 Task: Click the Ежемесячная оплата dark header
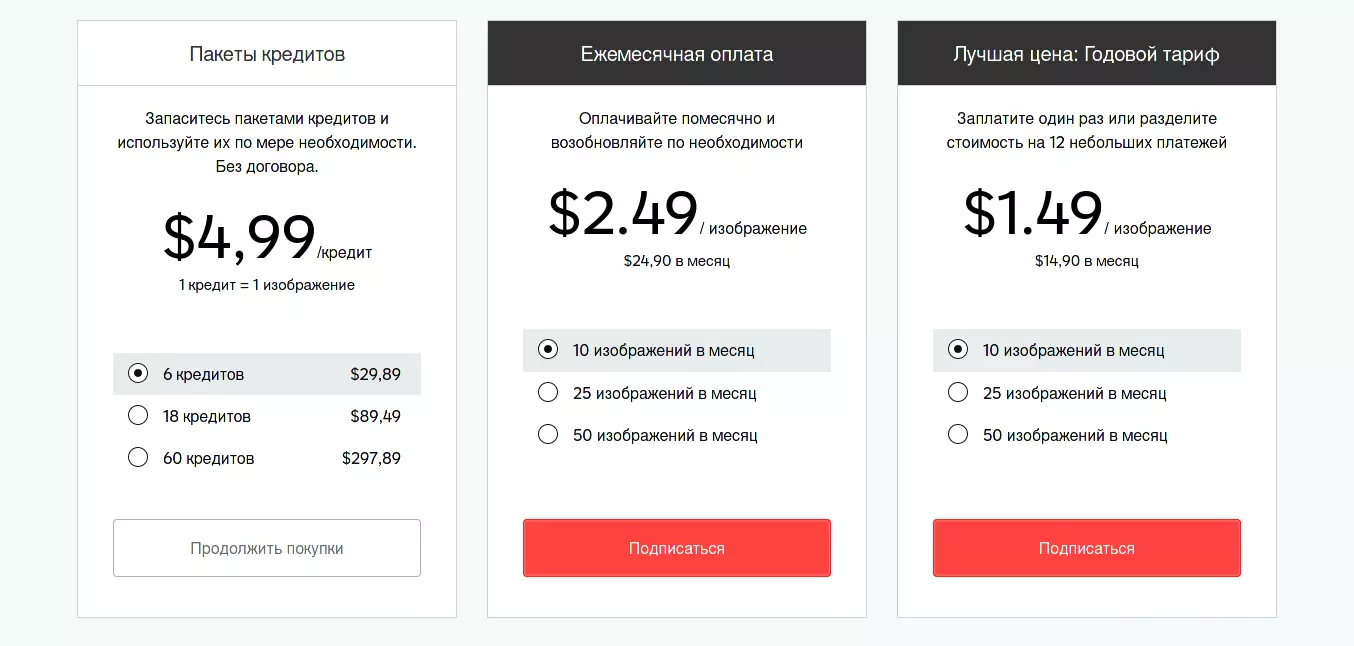click(x=677, y=54)
